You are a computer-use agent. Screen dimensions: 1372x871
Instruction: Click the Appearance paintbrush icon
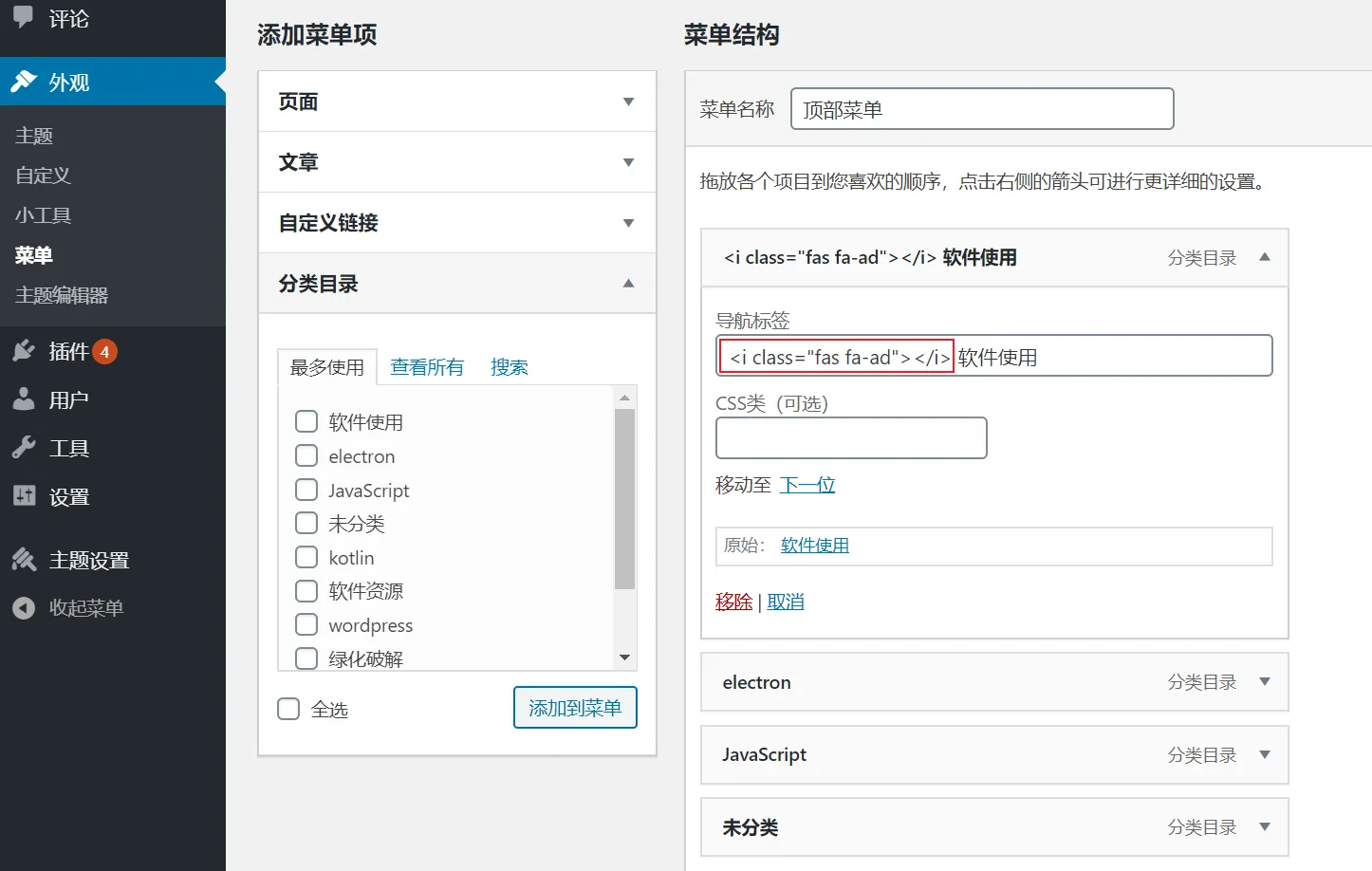click(x=24, y=82)
